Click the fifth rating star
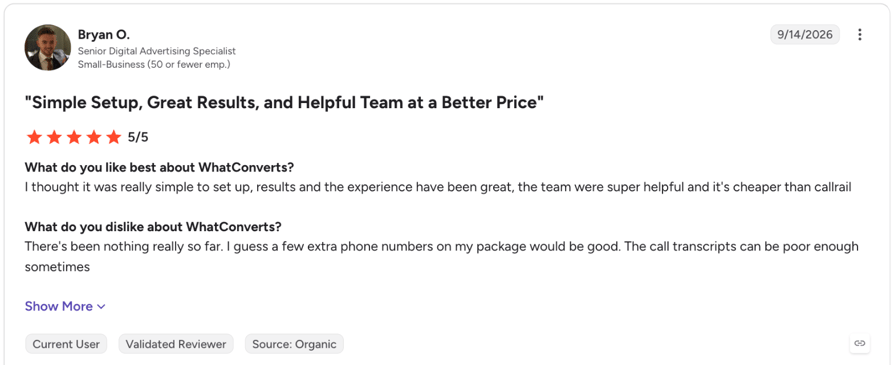The width and height of the screenshot is (894, 365). click(114, 137)
